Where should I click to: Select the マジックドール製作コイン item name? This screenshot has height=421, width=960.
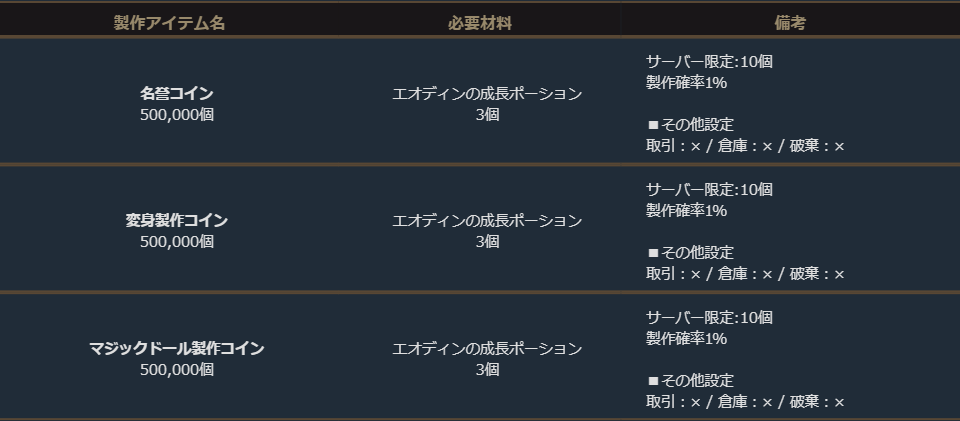pyautogui.click(x=177, y=348)
